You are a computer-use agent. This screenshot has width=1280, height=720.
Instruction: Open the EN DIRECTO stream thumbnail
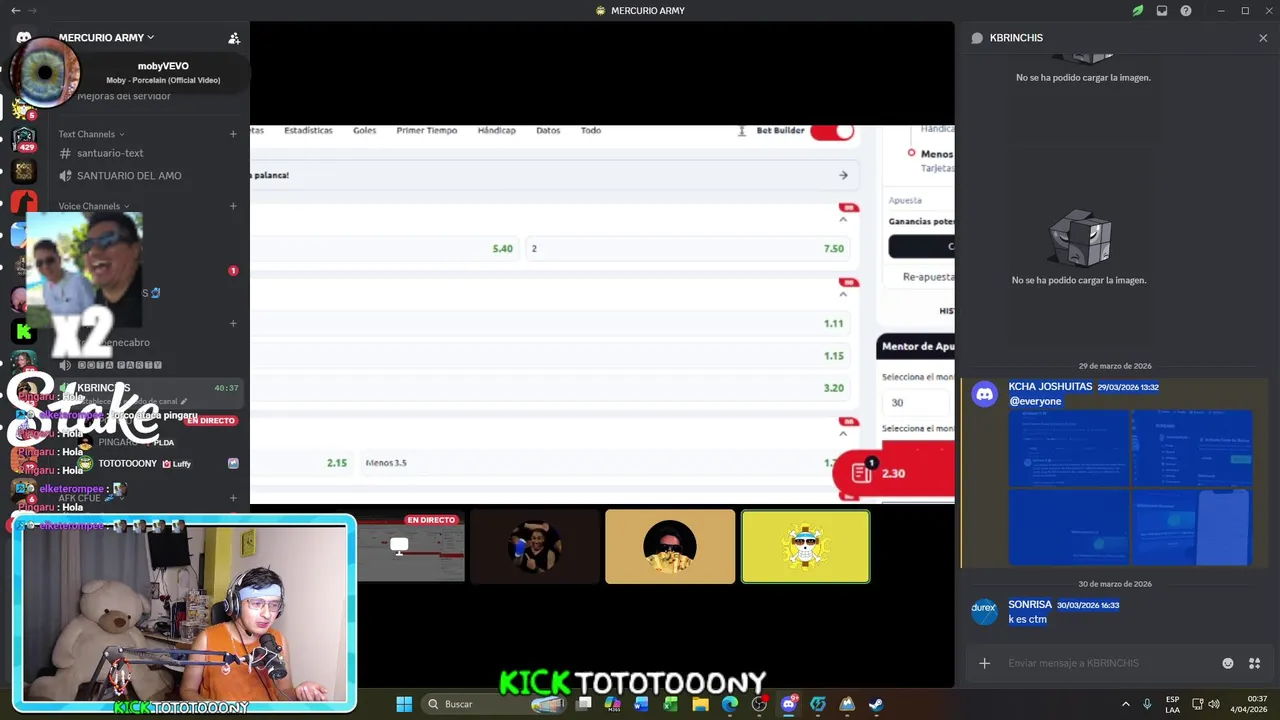click(411, 547)
